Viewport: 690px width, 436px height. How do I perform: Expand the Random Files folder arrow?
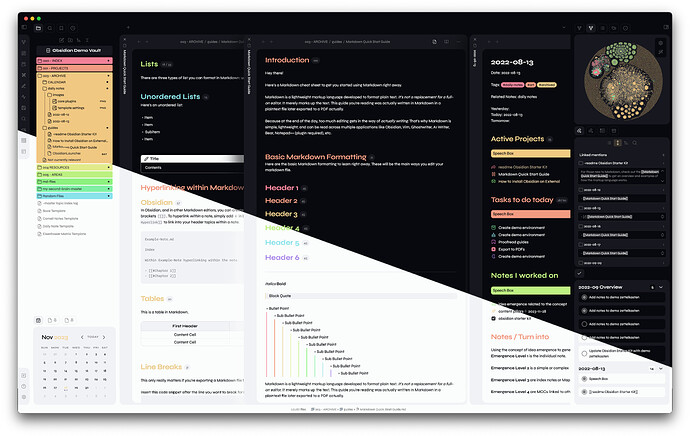pos(108,196)
